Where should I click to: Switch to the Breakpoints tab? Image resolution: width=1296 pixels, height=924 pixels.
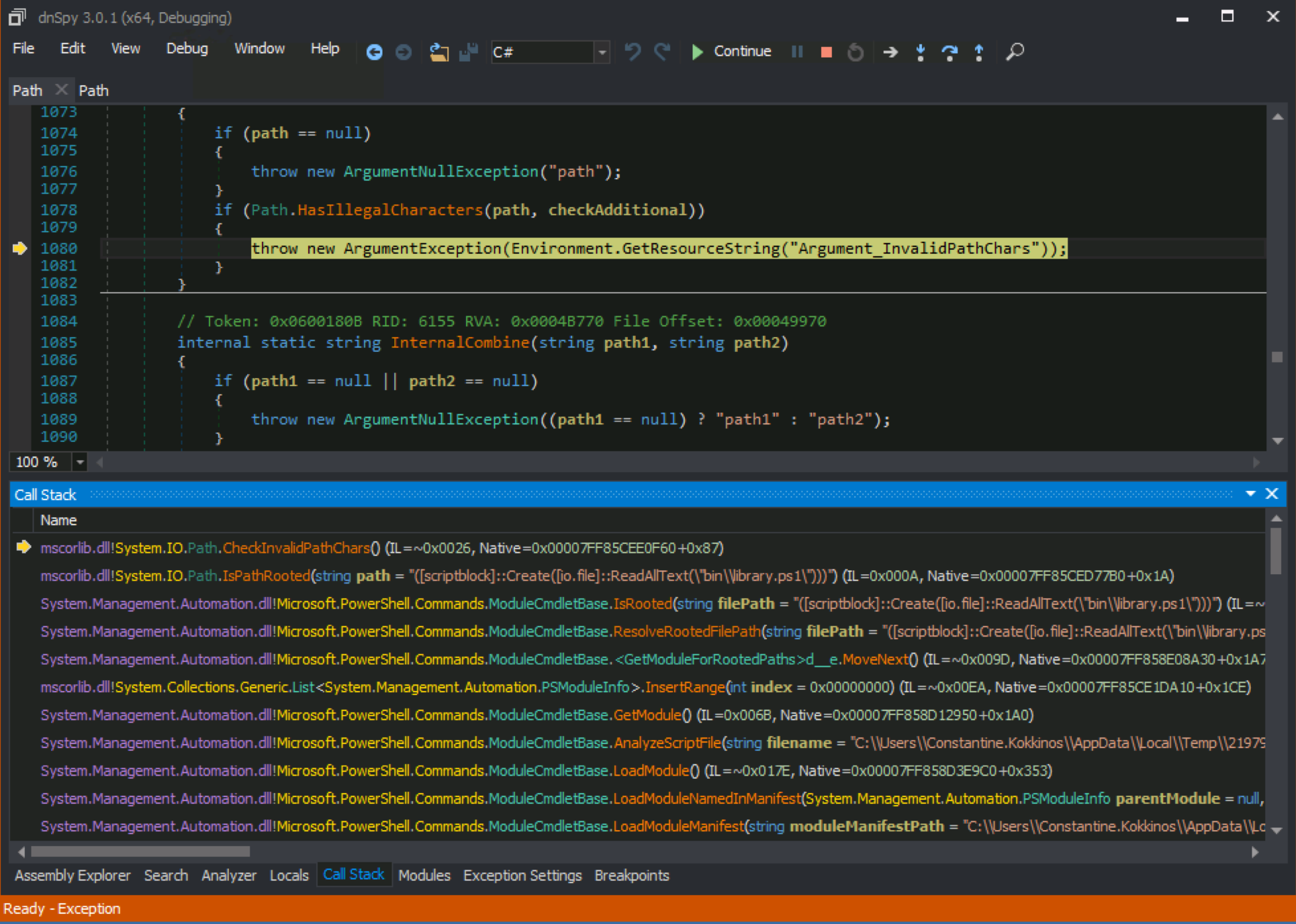(x=632, y=876)
